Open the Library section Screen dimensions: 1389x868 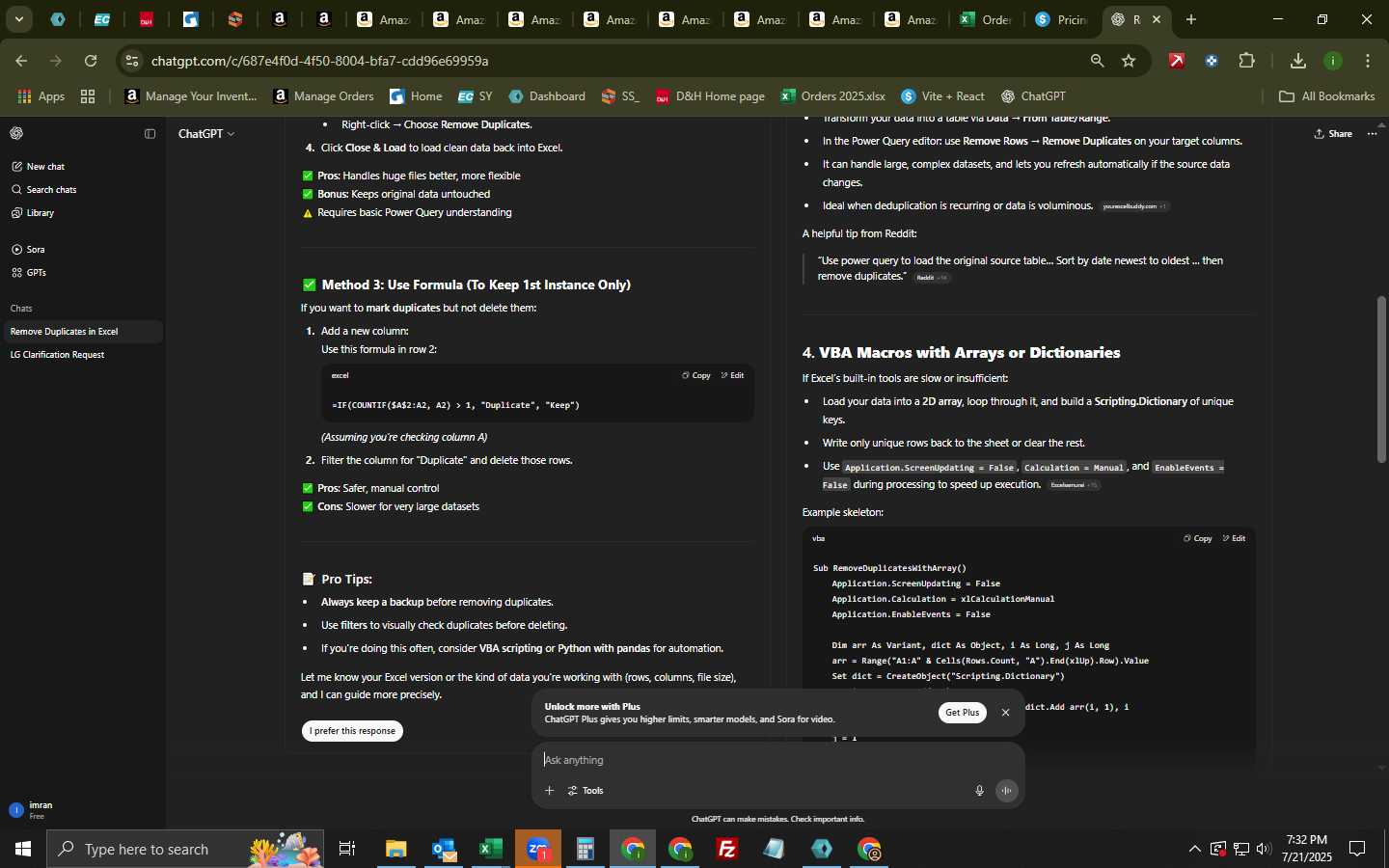pyautogui.click(x=33, y=212)
